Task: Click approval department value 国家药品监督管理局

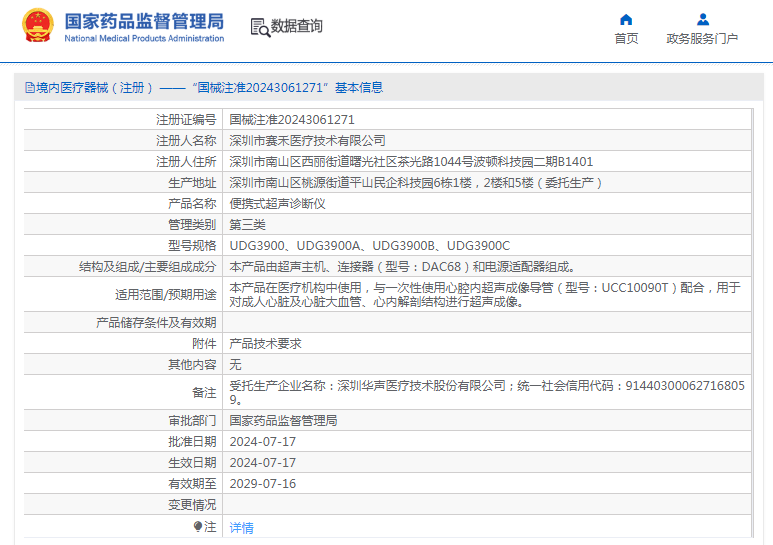Action: pyautogui.click(x=283, y=420)
